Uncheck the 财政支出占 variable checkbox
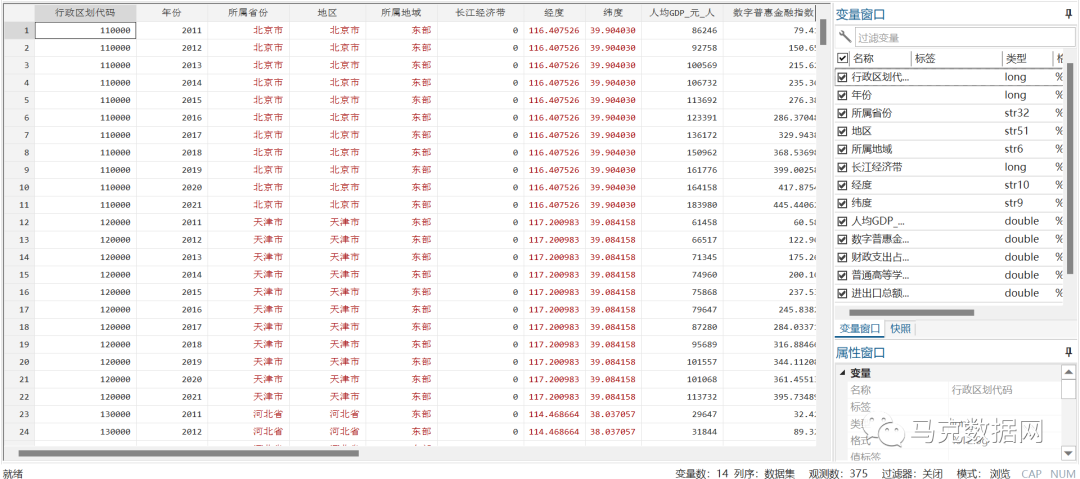This screenshot has width=1080, height=479. pyautogui.click(x=842, y=257)
